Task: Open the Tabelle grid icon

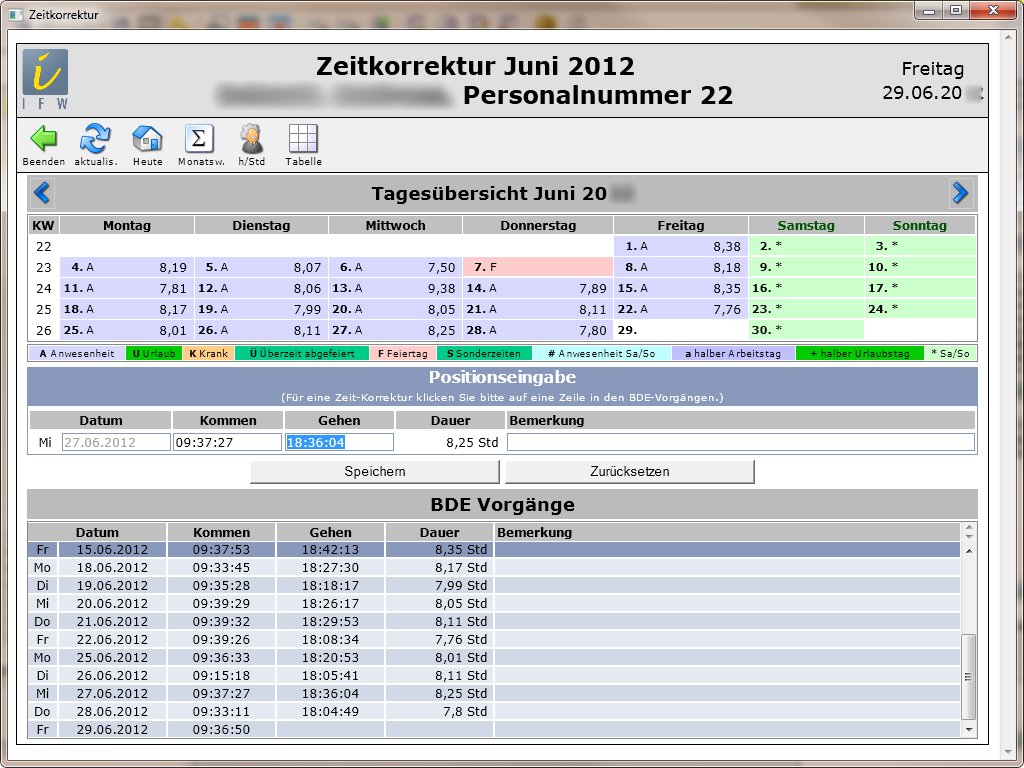Action: coord(303,139)
